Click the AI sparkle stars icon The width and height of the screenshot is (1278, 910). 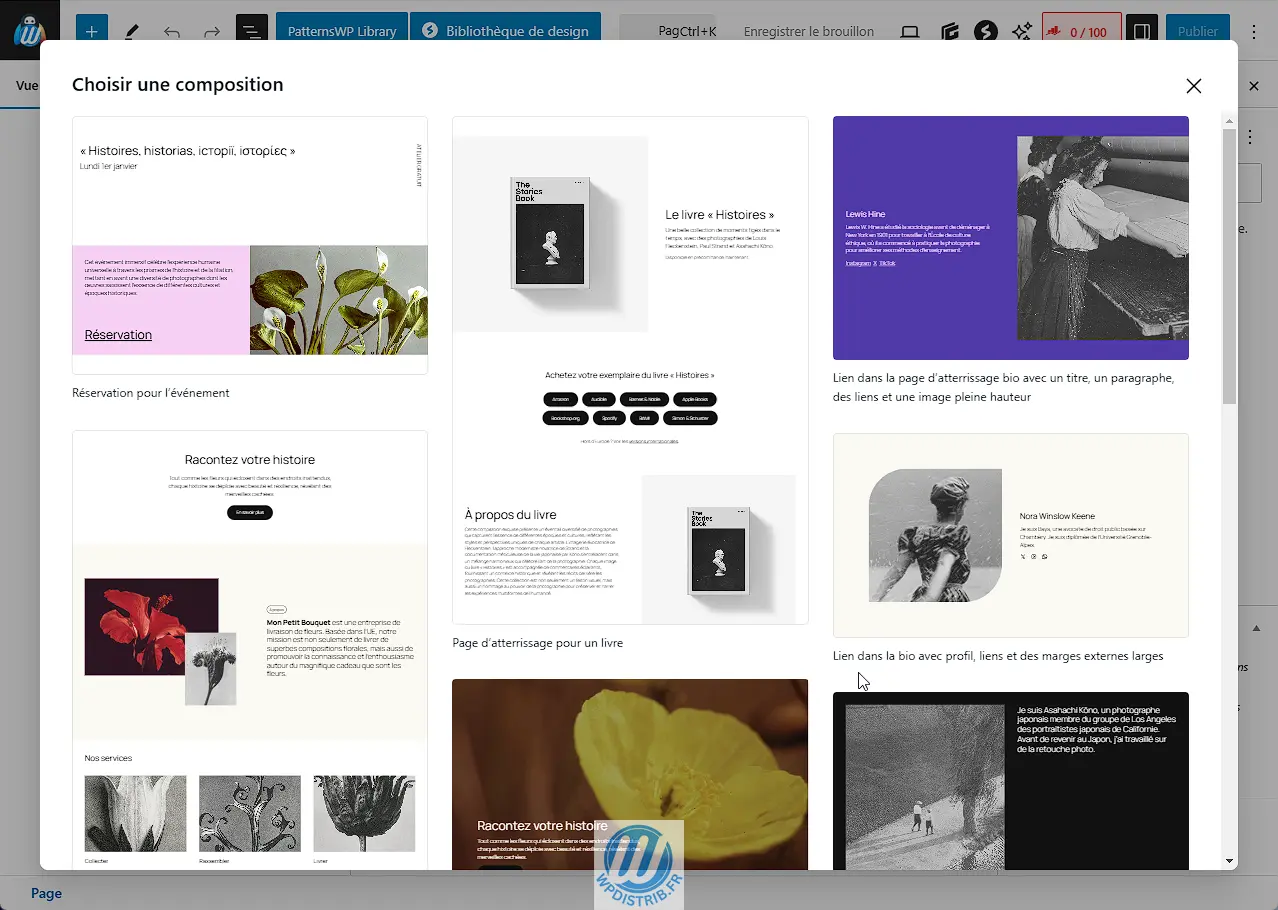tap(1022, 31)
